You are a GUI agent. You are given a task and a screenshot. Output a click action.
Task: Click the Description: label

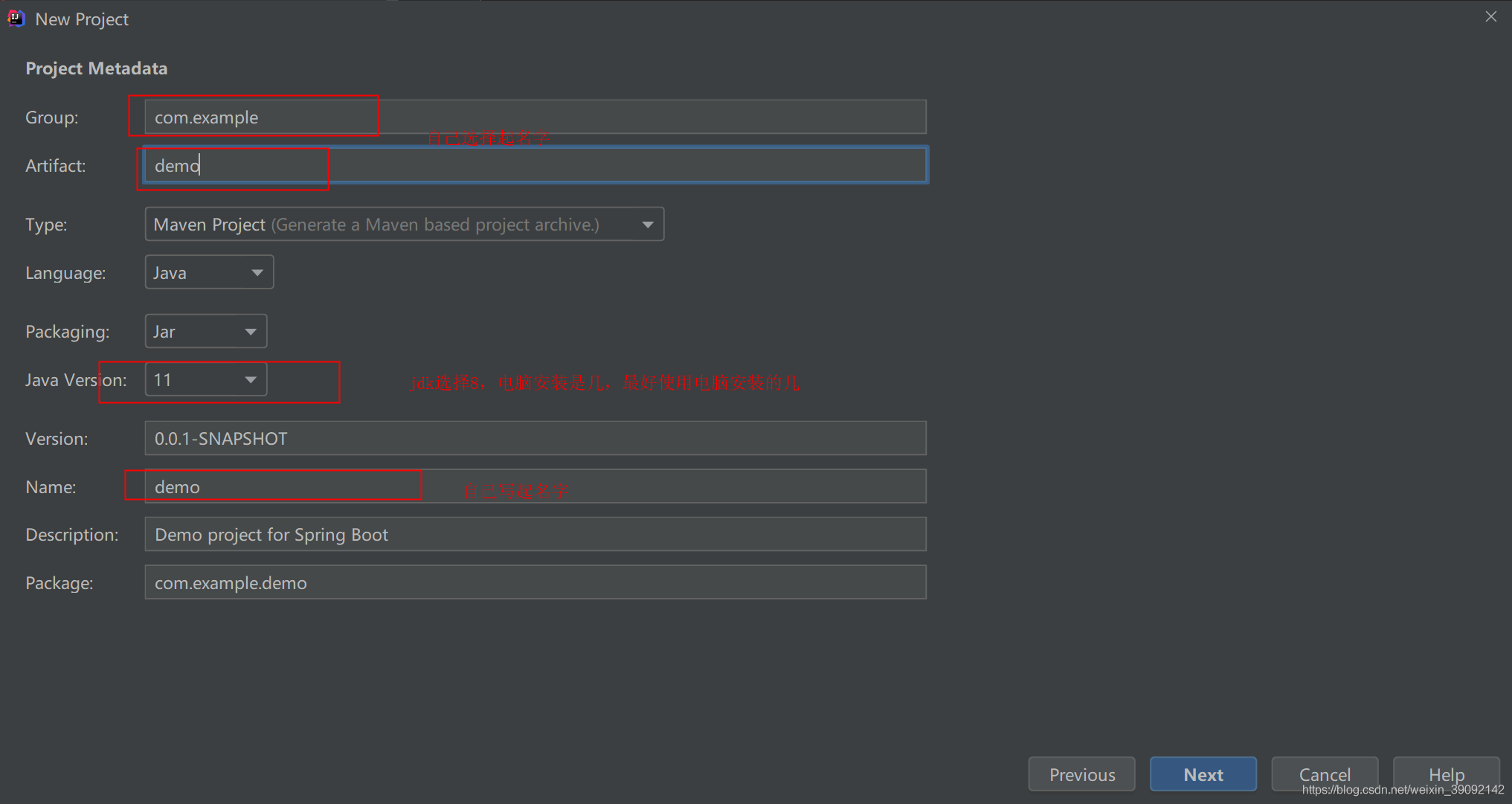[x=72, y=535]
